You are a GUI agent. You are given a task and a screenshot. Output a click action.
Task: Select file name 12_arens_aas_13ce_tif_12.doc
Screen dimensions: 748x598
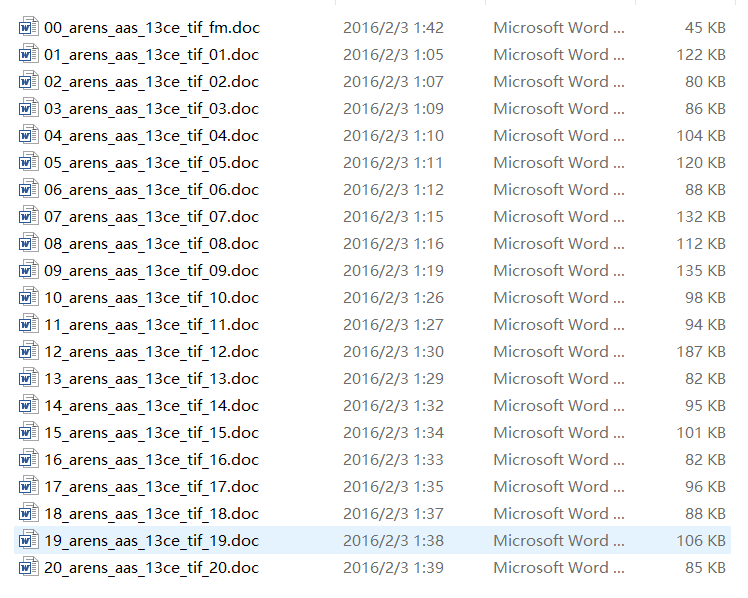[151, 352]
